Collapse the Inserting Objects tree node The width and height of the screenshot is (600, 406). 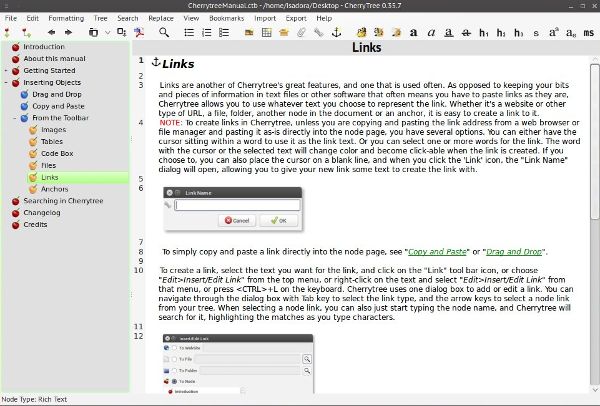[6, 83]
